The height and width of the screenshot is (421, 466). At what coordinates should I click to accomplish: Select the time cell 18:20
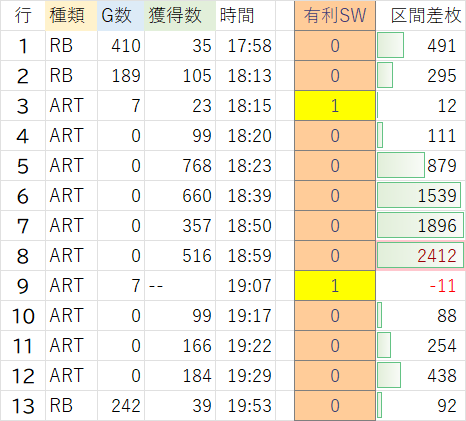(245, 136)
